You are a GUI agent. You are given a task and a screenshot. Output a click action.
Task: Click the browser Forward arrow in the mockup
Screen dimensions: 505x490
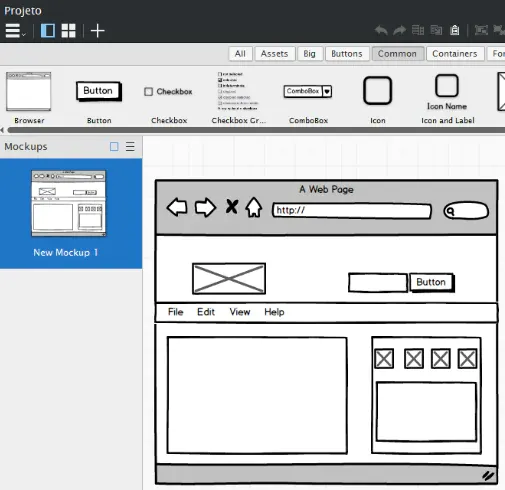click(x=205, y=207)
